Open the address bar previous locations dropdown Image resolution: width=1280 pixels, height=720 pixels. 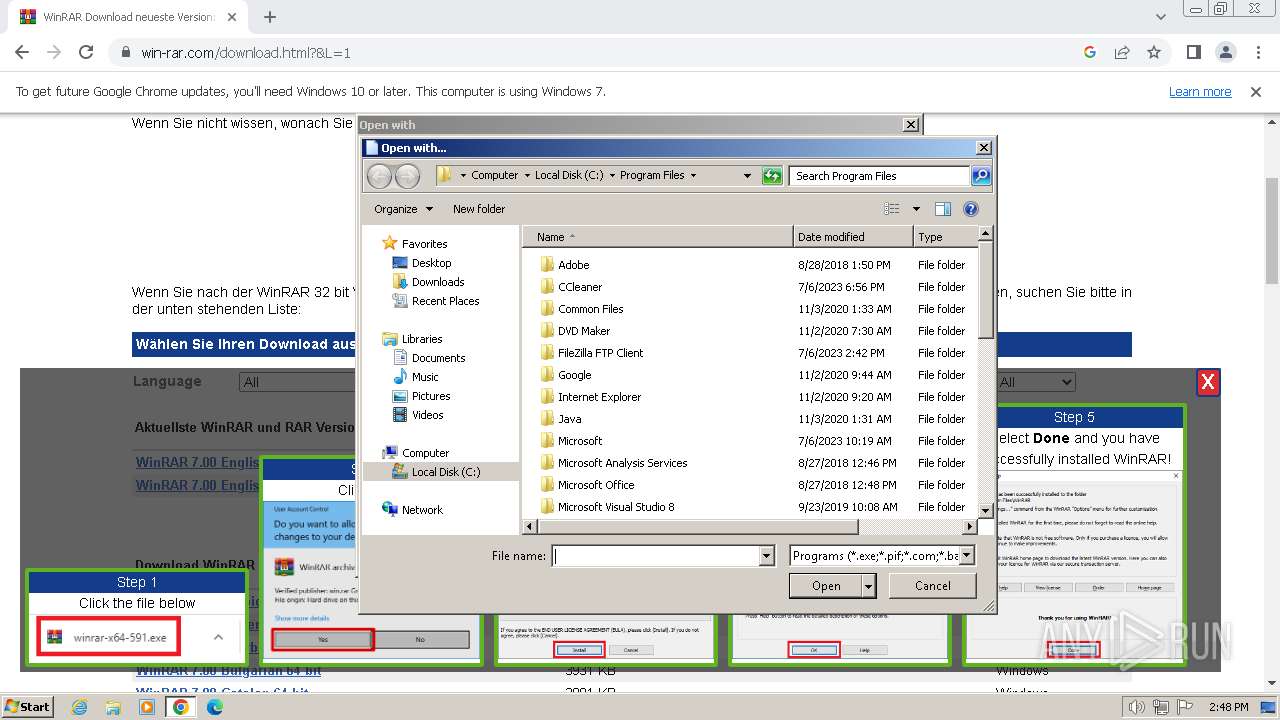point(747,176)
